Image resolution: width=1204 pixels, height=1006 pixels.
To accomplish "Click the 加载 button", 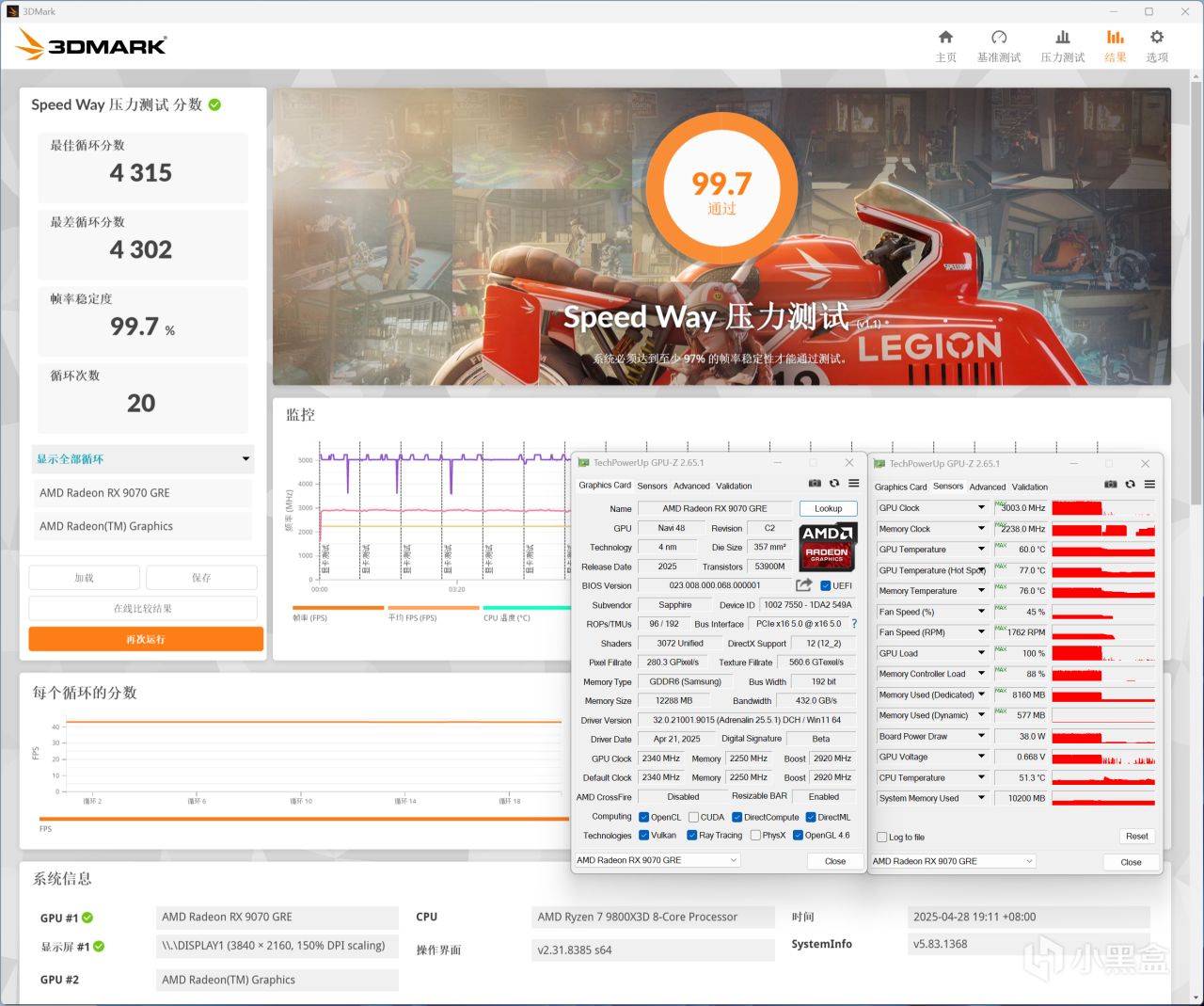I will [84, 578].
